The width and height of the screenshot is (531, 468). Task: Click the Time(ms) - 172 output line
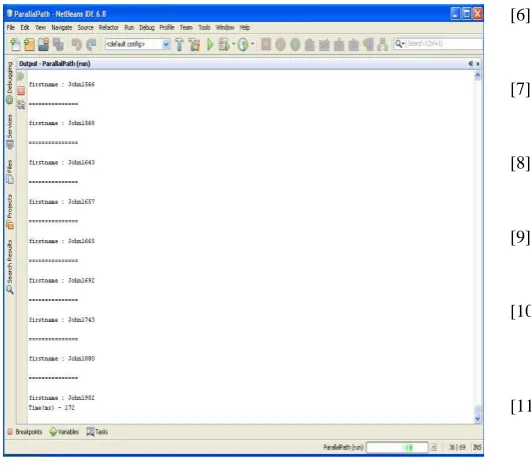coord(51,408)
